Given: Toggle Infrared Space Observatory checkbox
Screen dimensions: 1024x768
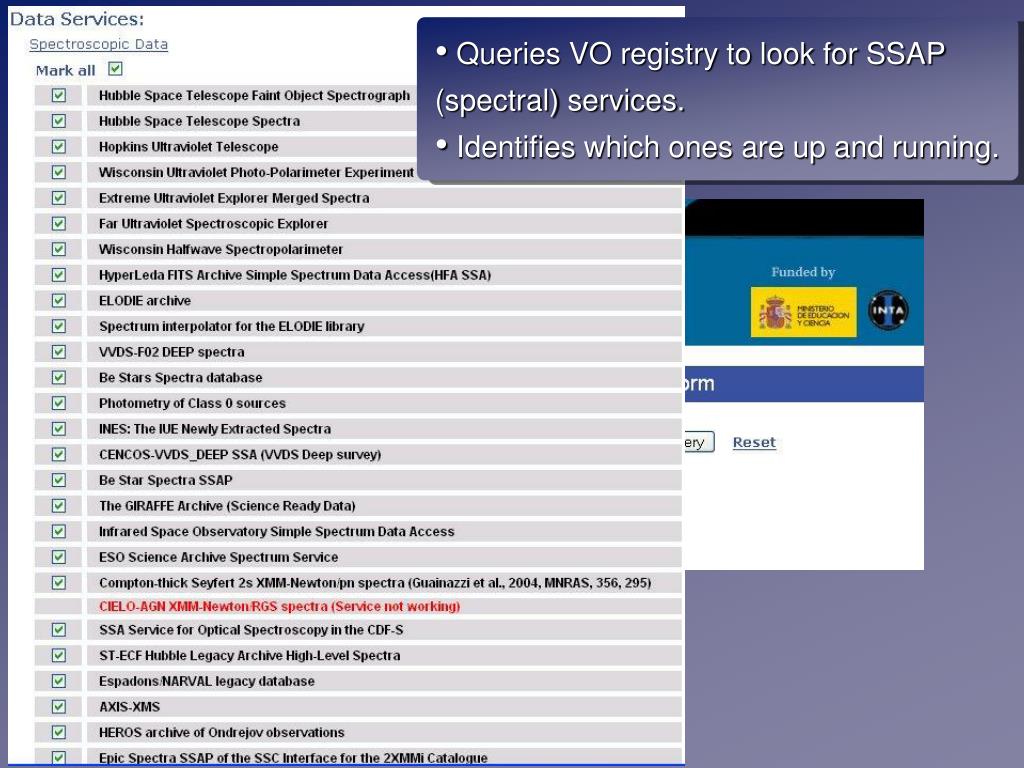Looking at the screenshot, I should (59, 531).
